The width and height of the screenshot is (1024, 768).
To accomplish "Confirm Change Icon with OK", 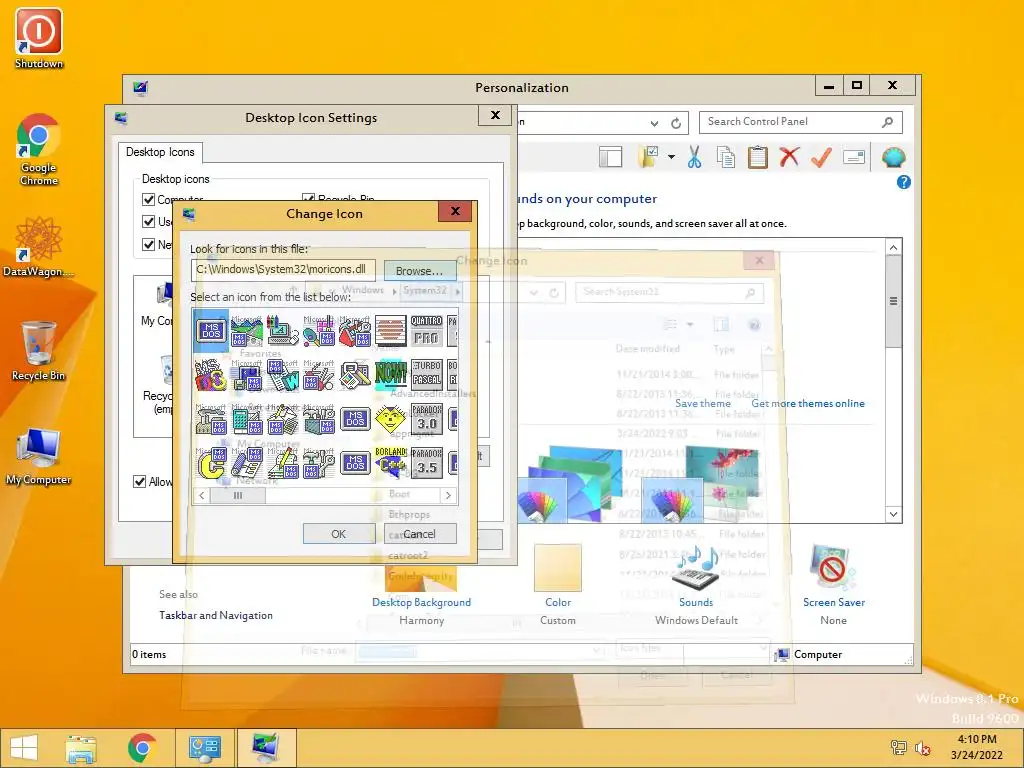I will (339, 534).
